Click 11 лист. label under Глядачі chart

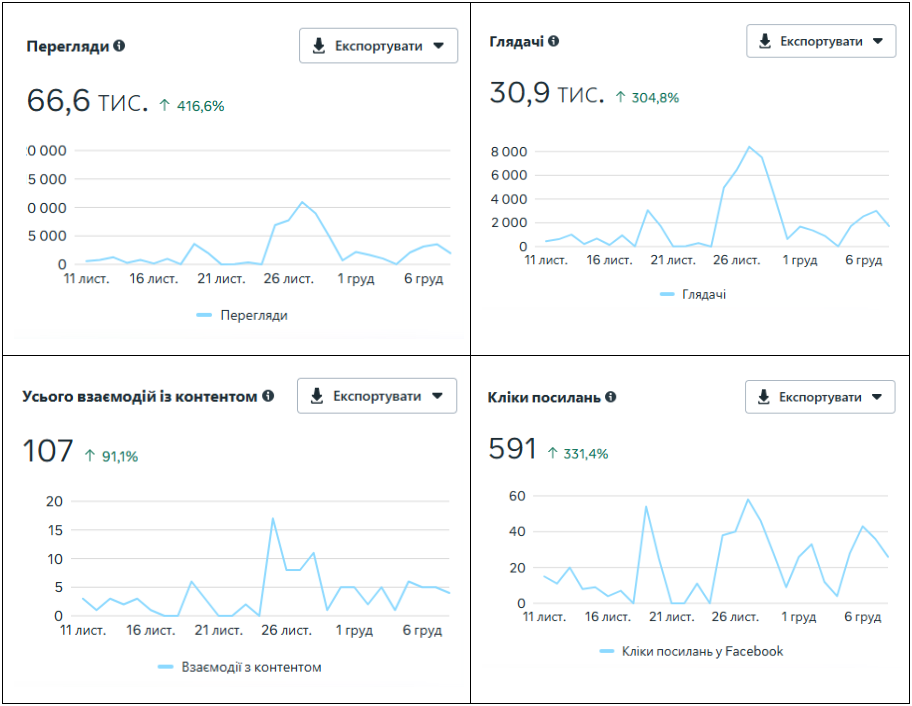[546, 260]
